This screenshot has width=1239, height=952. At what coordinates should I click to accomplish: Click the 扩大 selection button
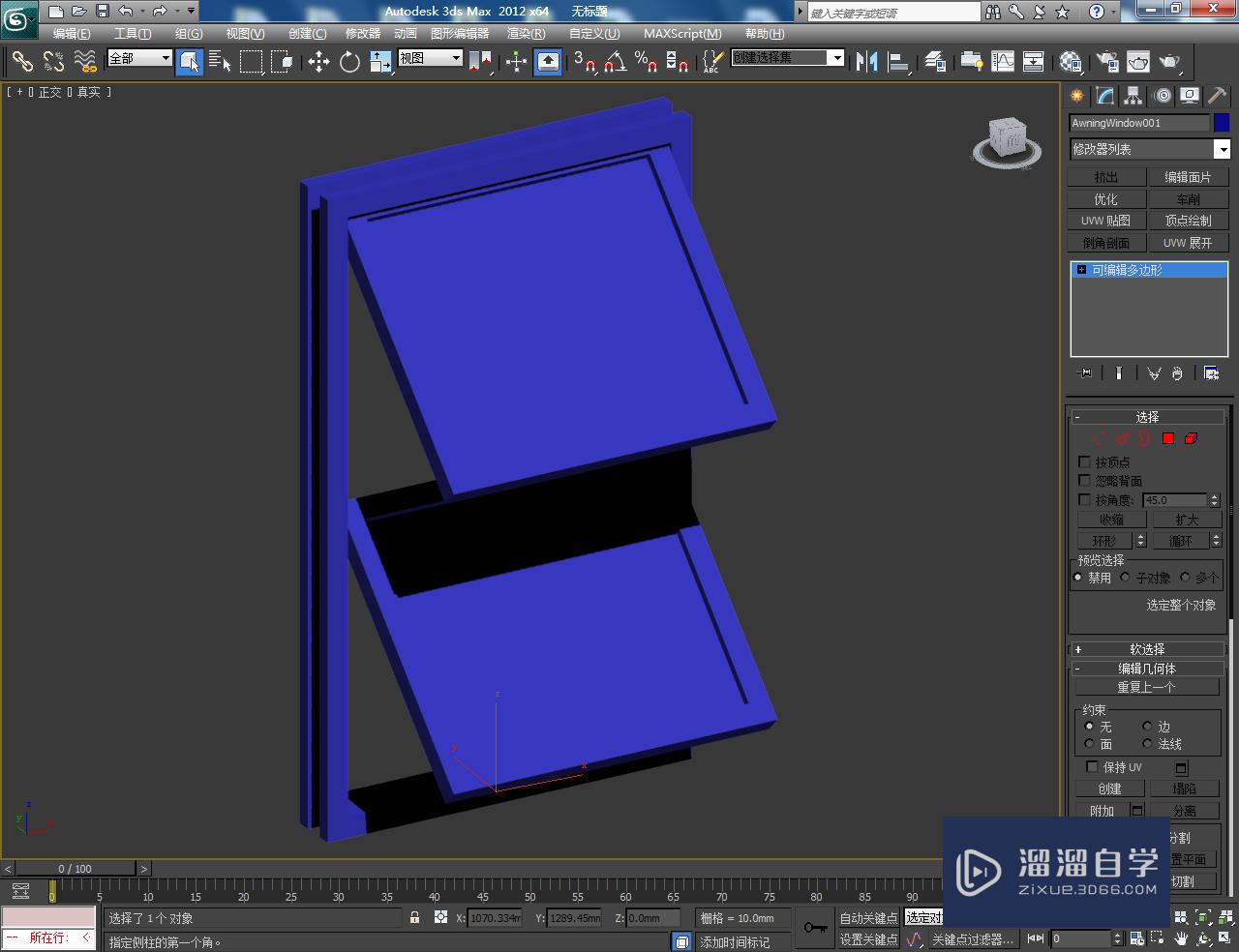1187,520
